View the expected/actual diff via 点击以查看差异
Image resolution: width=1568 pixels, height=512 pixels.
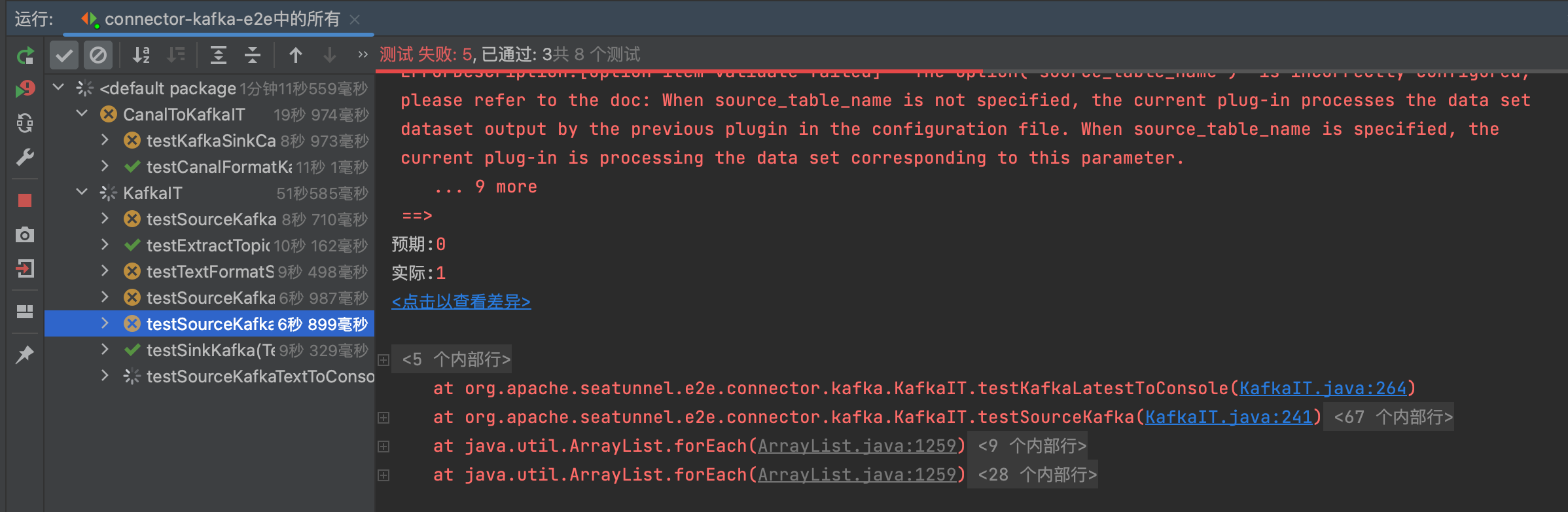click(x=461, y=302)
